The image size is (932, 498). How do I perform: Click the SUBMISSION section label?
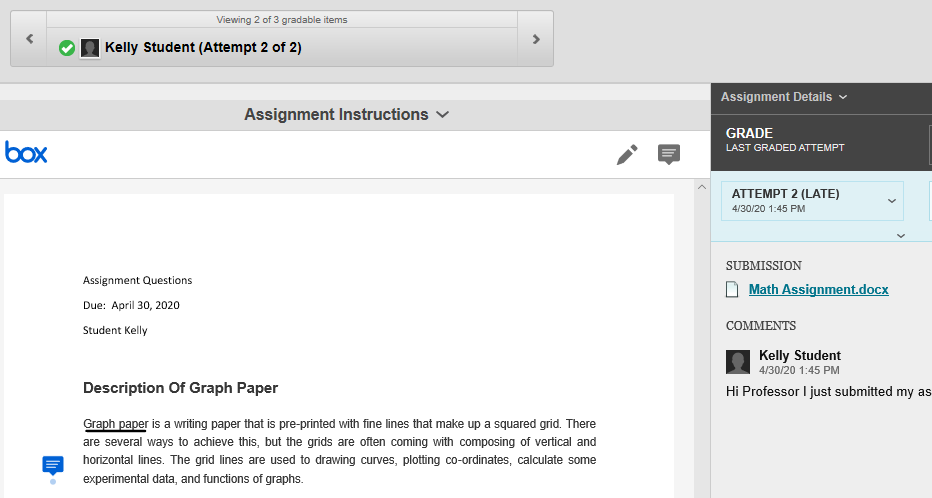tap(763, 266)
